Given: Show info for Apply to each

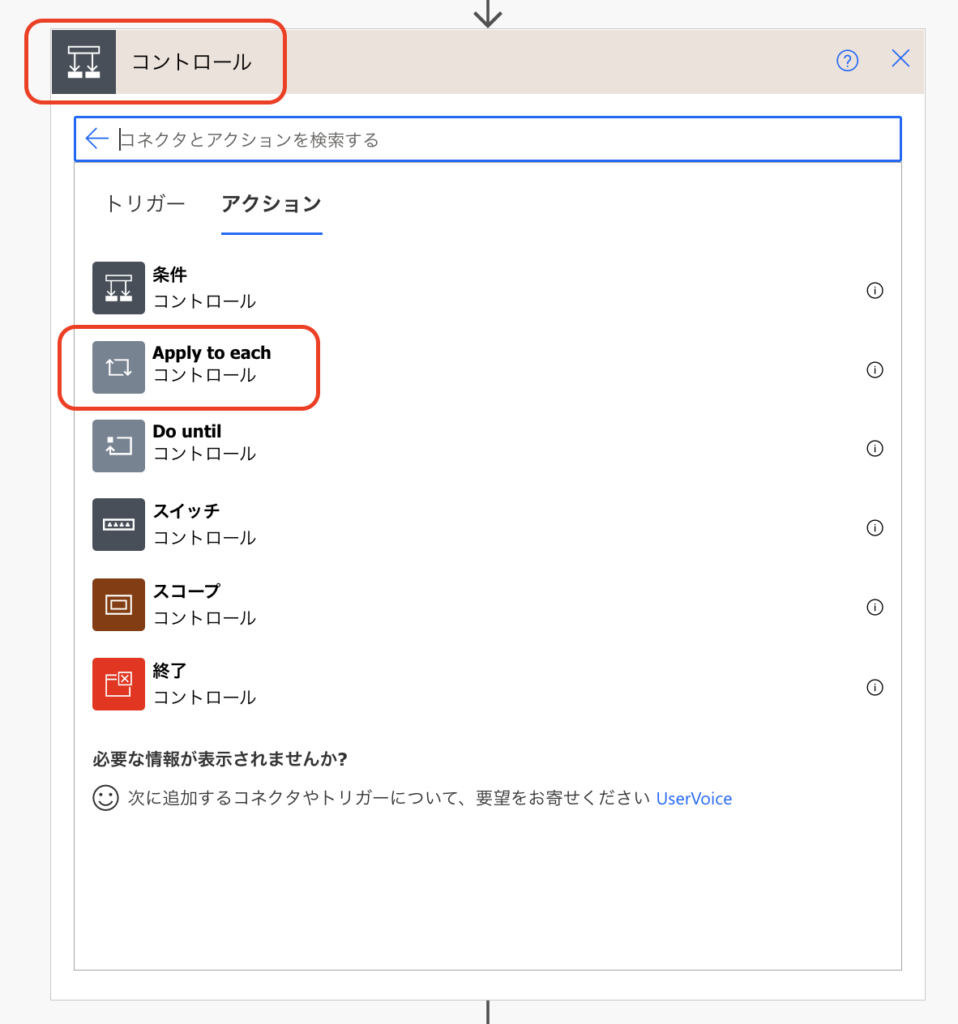Looking at the screenshot, I should [874, 370].
